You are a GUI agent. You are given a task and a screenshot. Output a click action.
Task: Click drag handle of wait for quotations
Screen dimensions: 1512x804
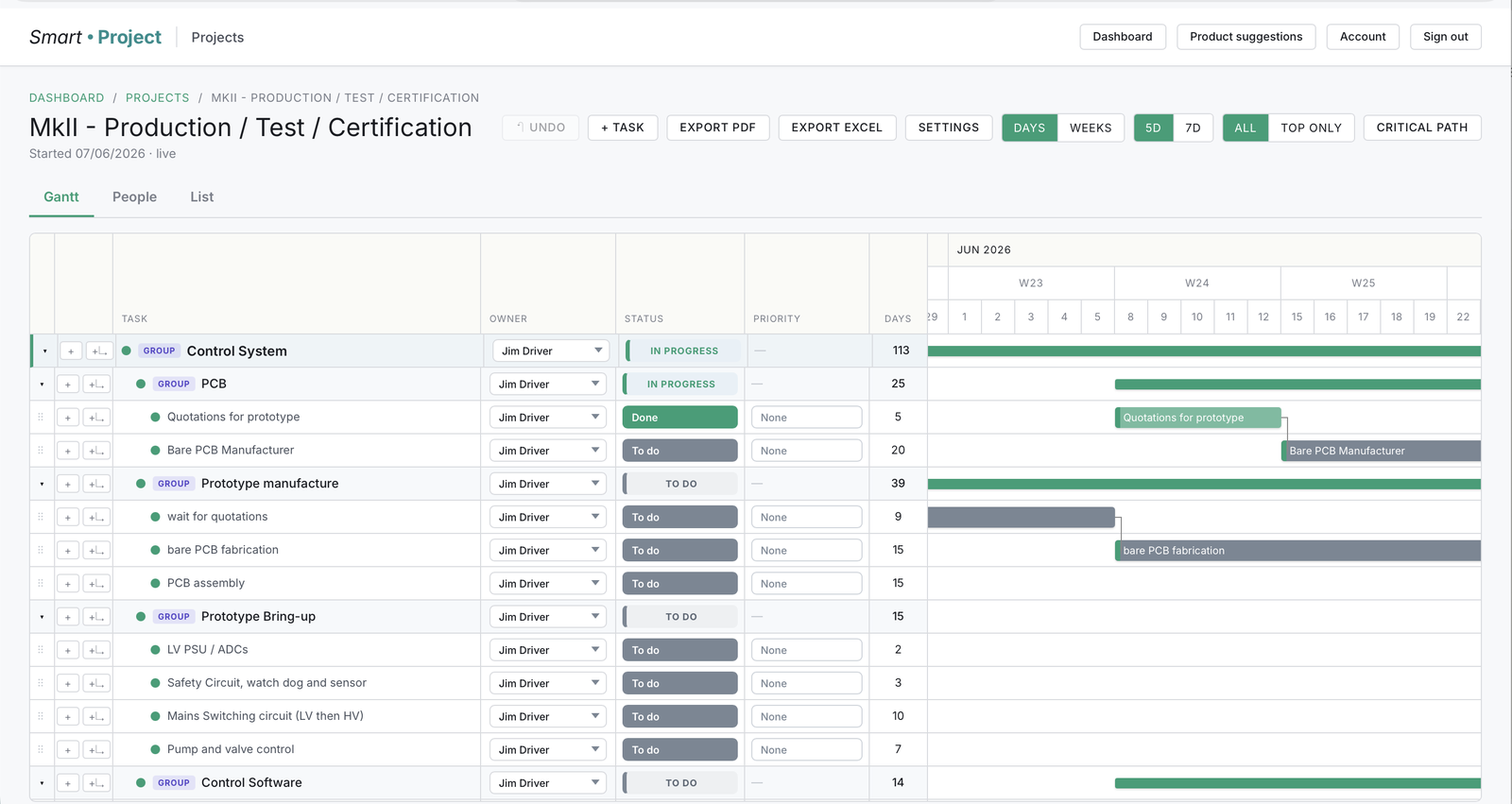(41, 517)
